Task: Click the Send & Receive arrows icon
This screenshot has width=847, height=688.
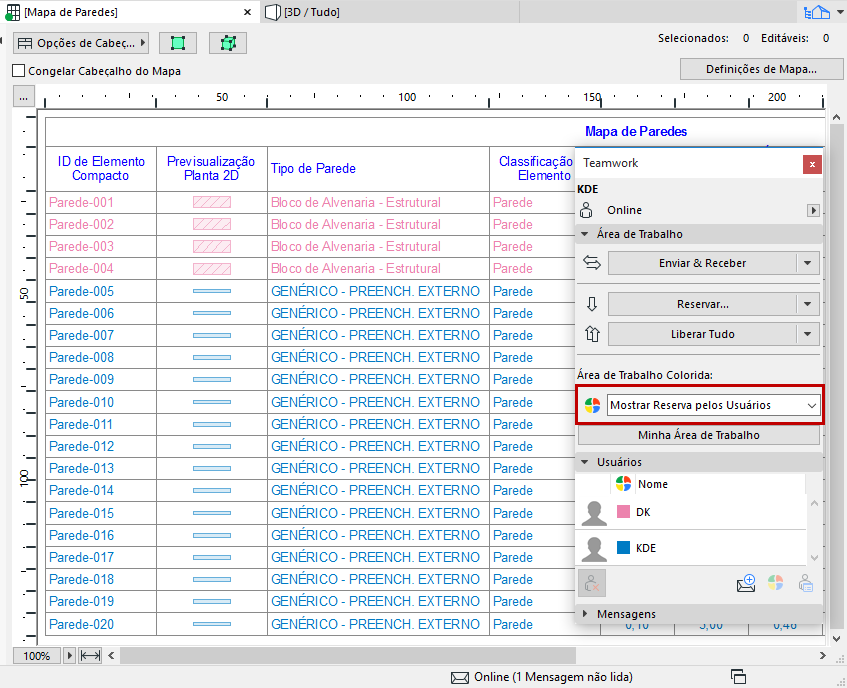Action: click(591, 263)
